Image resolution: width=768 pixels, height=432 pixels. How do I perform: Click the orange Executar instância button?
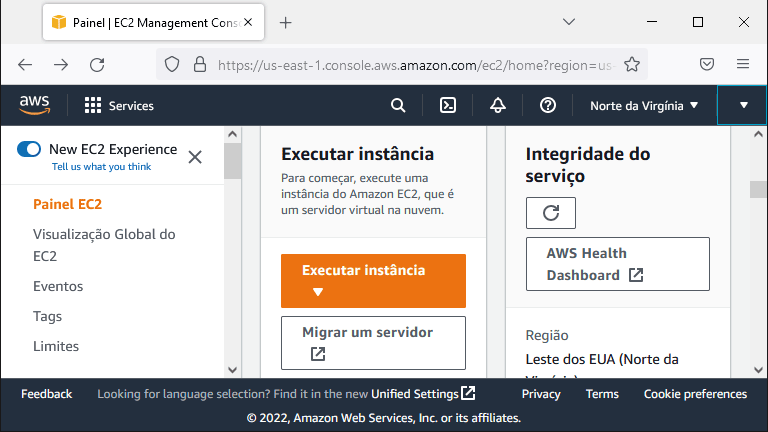[373, 281]
